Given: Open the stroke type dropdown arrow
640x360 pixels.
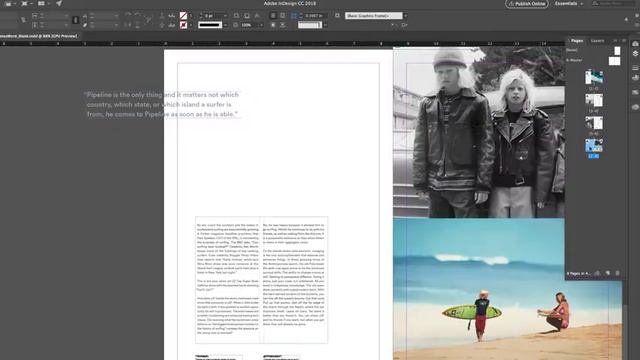Looking at the screenshot, I should click(x=225, y=25).
